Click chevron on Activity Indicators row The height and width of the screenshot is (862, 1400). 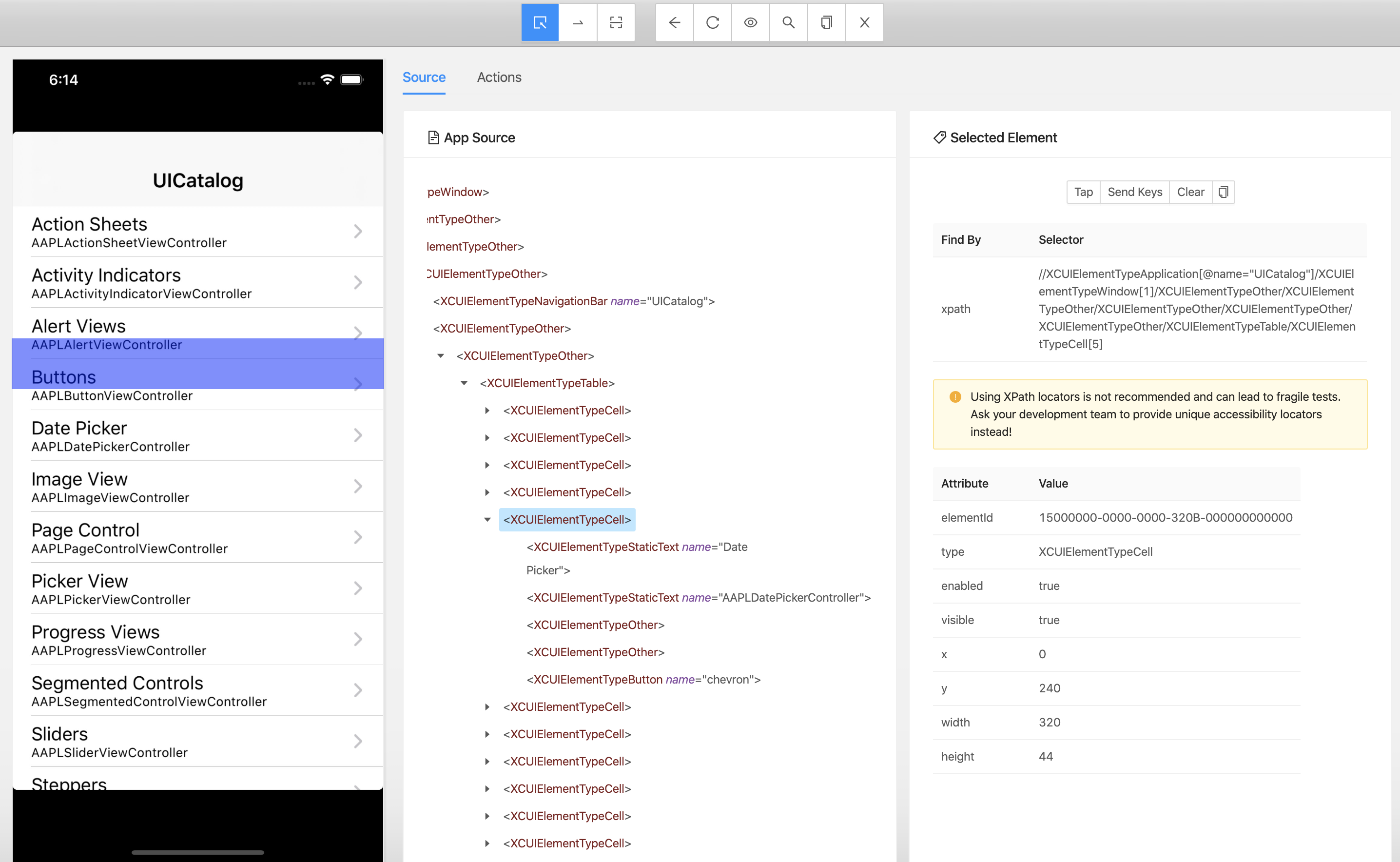(358, 283)
